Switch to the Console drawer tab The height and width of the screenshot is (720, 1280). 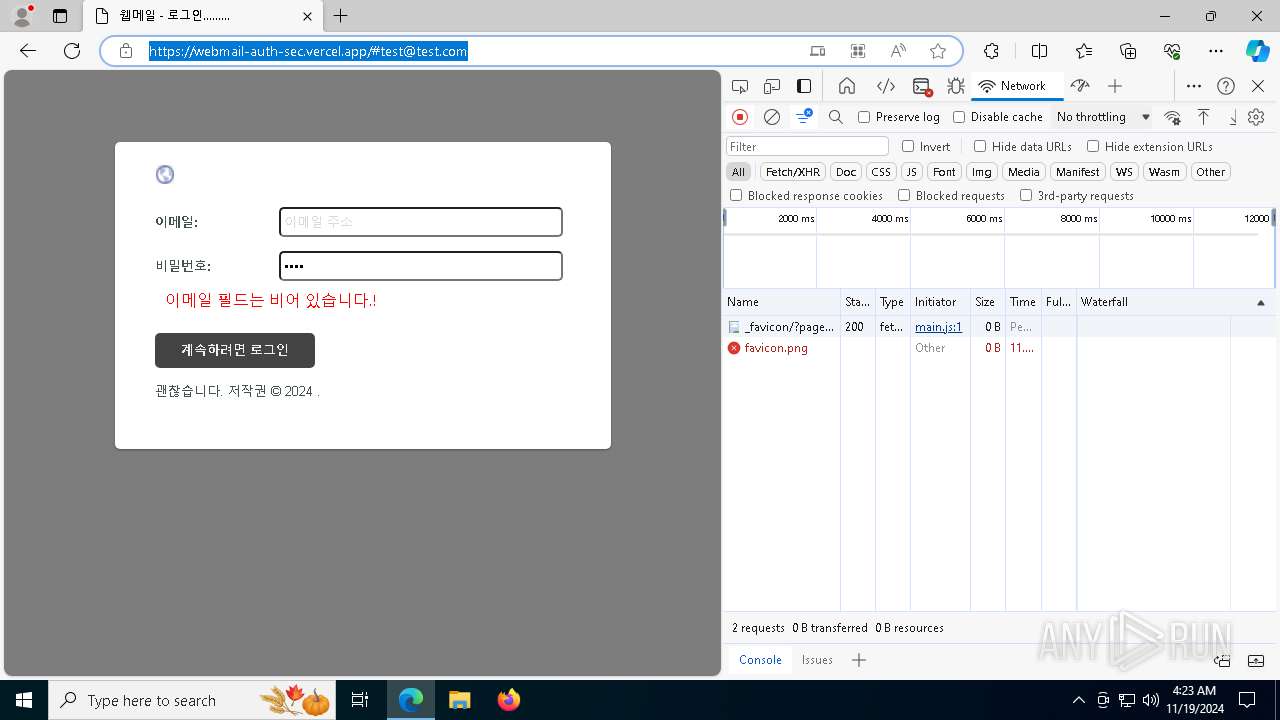(760, 660)
